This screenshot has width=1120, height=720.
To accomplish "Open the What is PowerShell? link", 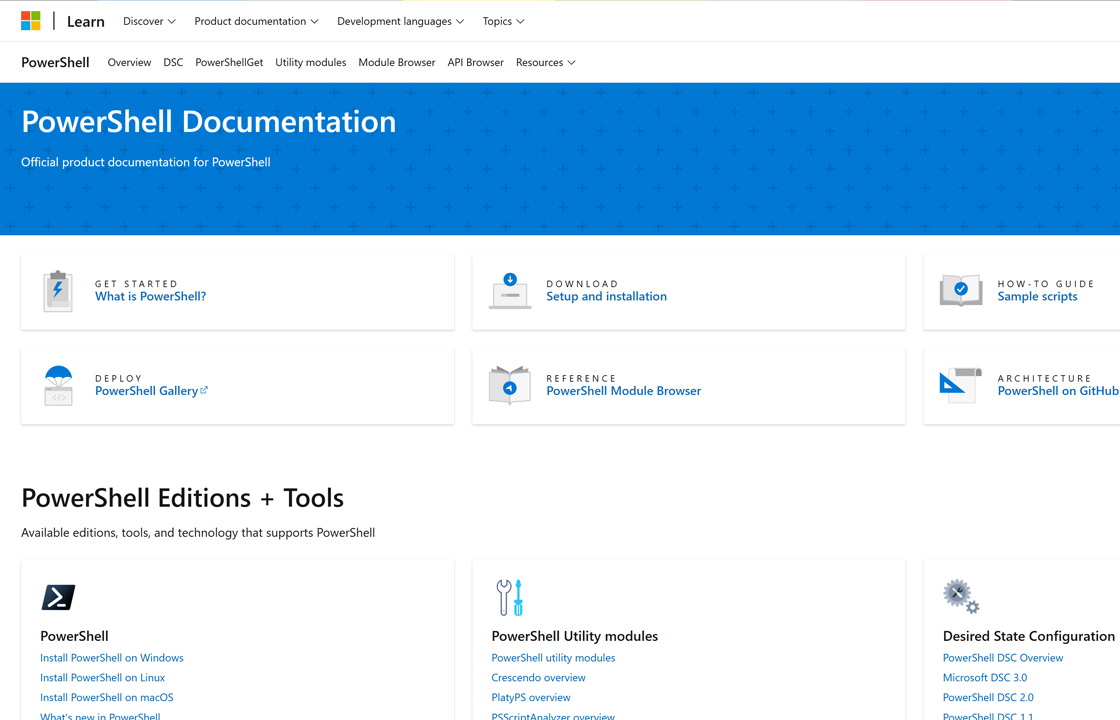I will 151,296.
